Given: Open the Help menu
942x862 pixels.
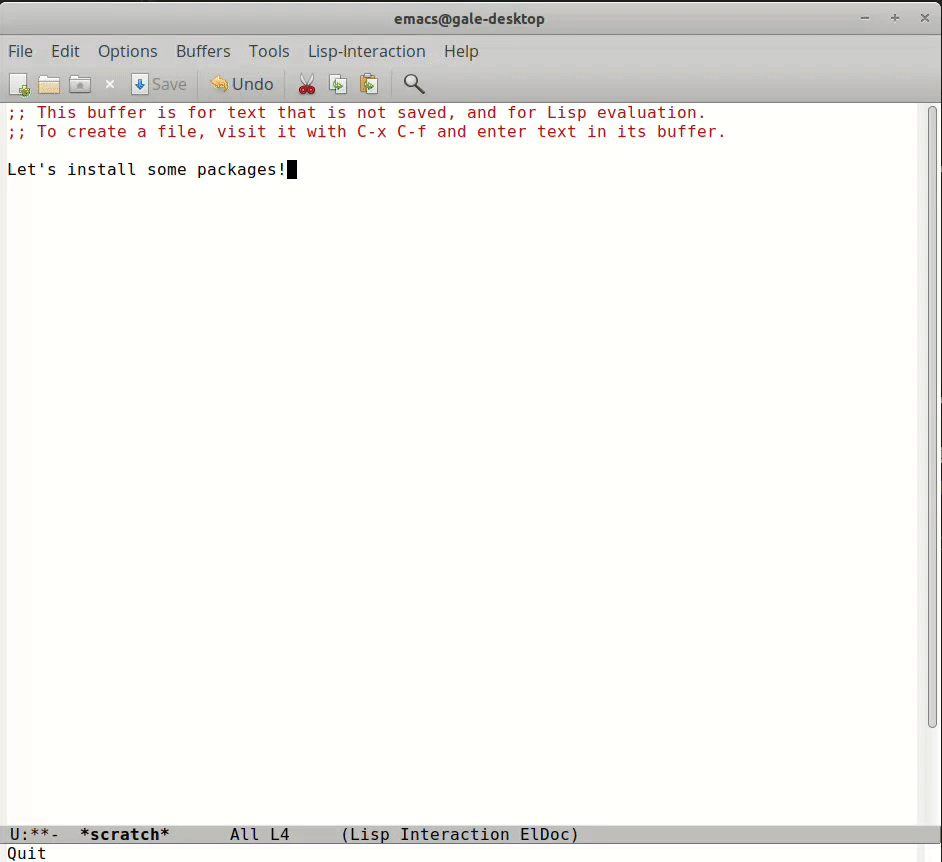Looking at the screenshot, I should coord(461,51).
